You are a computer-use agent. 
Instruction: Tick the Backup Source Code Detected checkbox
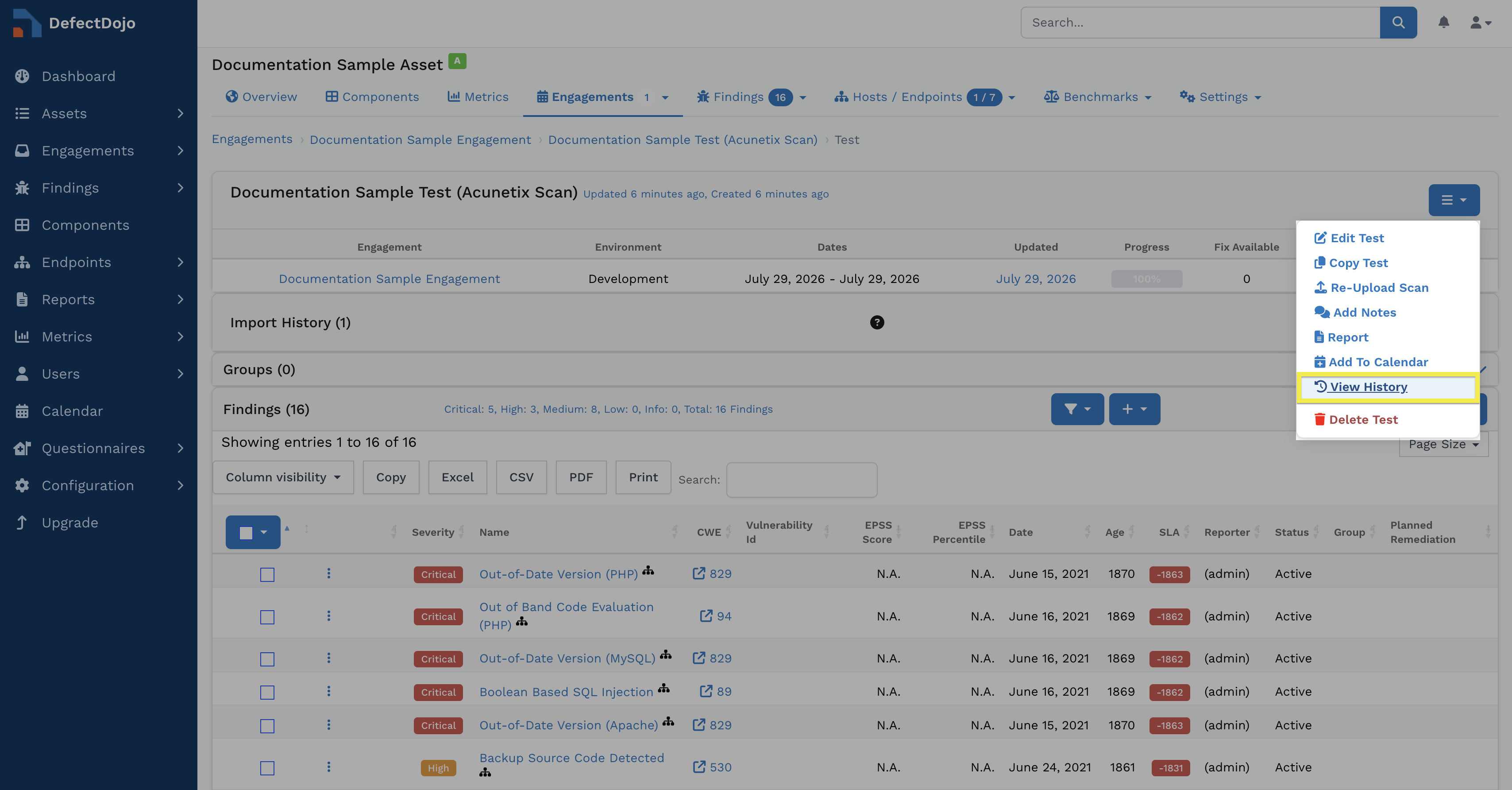(267, 768)
